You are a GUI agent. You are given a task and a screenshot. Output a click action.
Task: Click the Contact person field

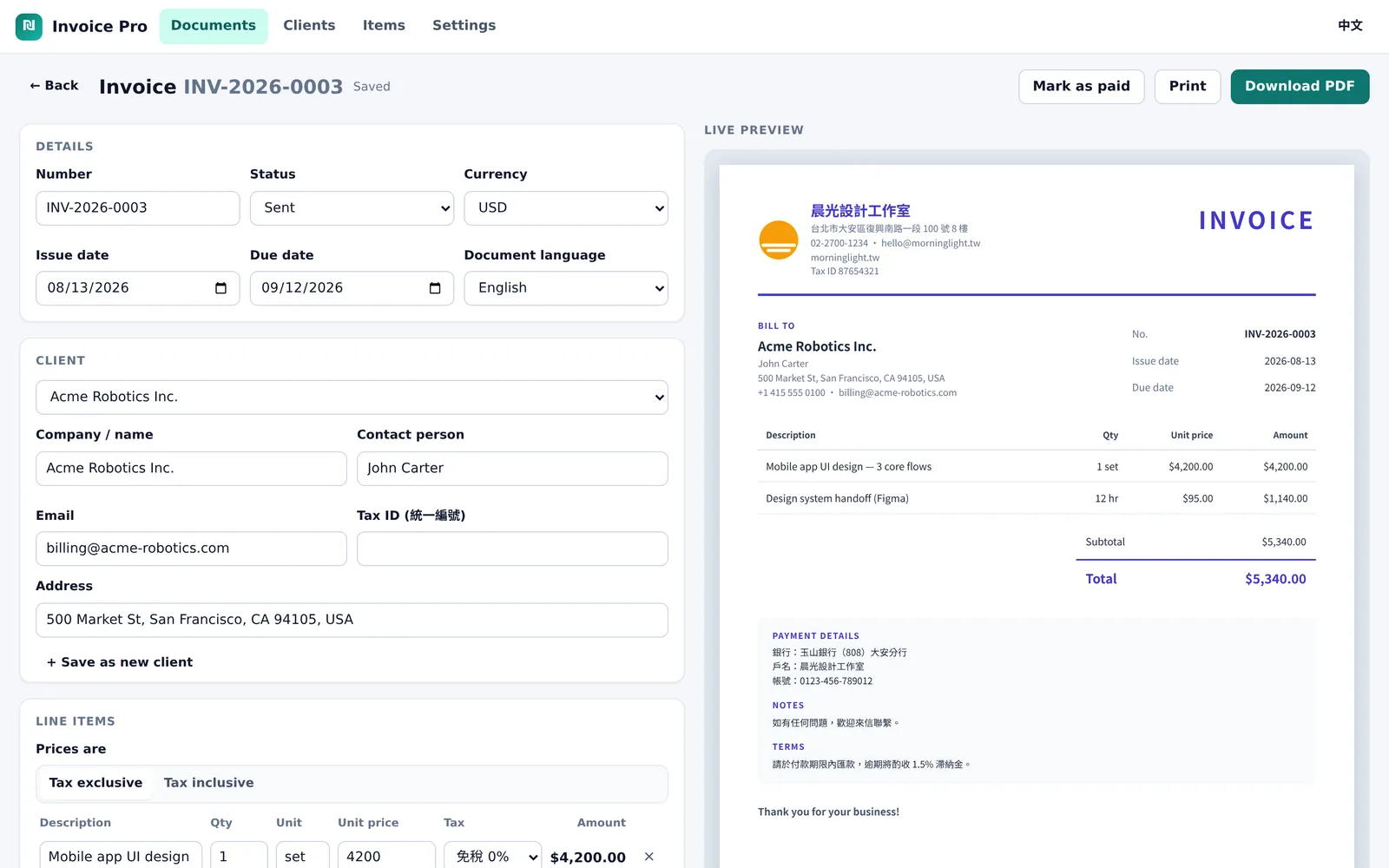(512, 469)
